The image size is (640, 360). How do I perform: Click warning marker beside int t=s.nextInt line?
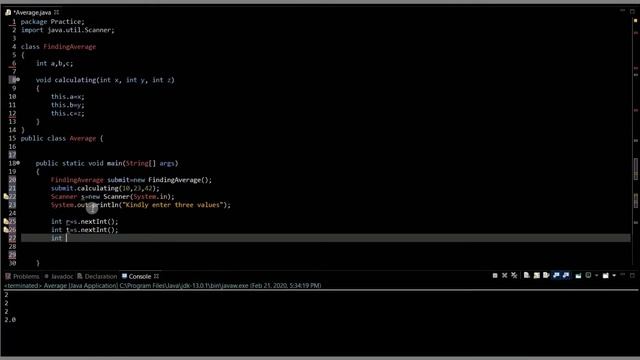[6, 230]
